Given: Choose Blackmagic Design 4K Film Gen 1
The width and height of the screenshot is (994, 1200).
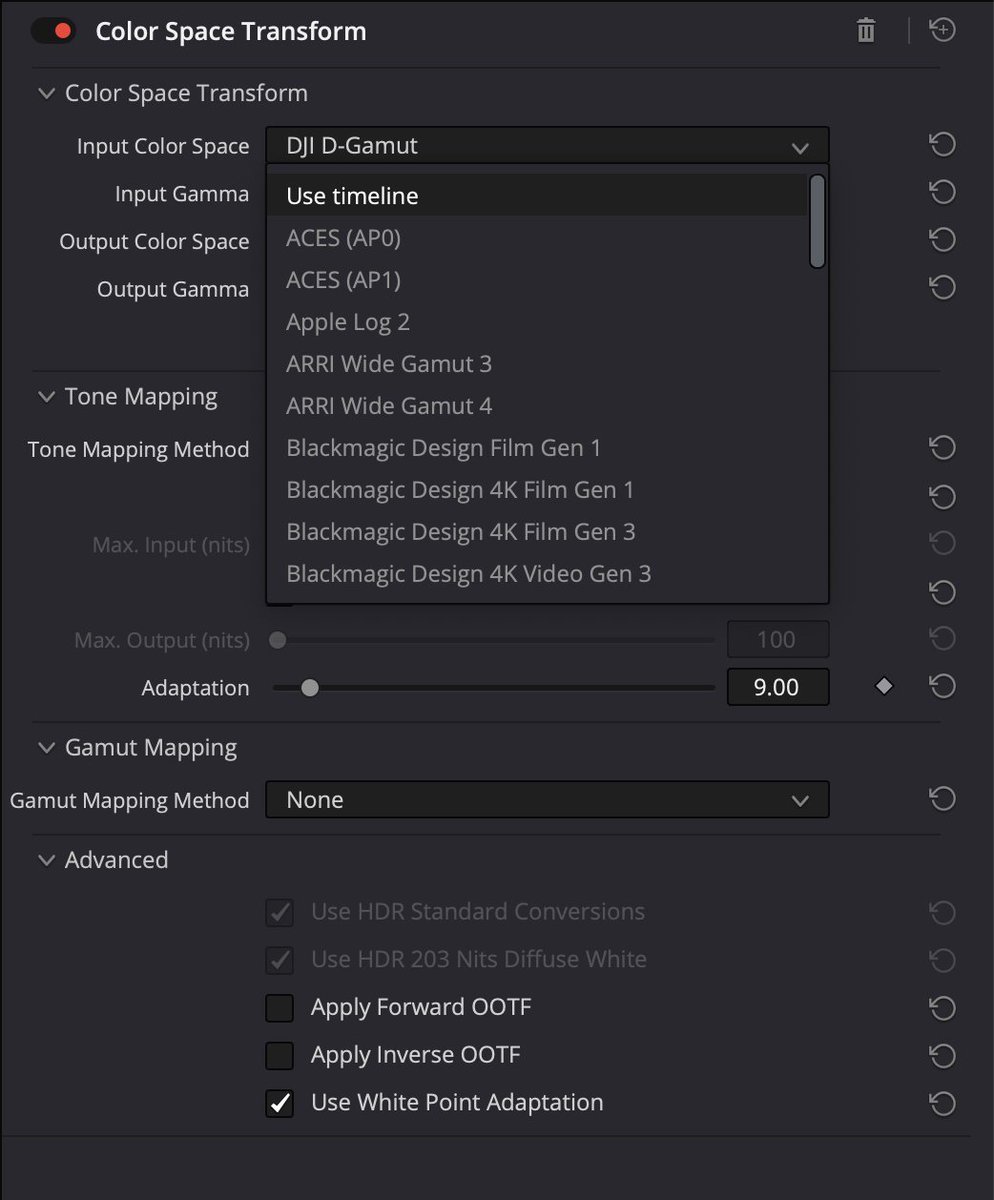Looking at the screenshot, I should pos(537,490).
